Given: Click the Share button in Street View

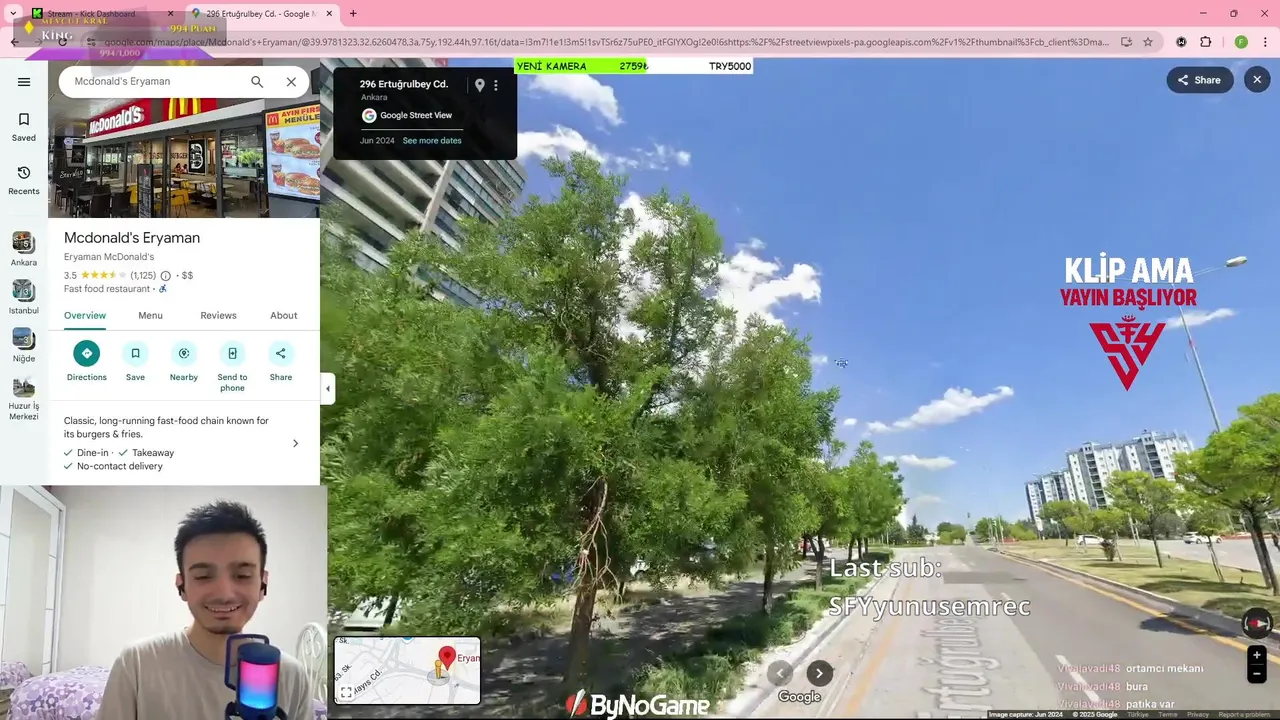Looking at the screenshot, I should point(1199,80).
